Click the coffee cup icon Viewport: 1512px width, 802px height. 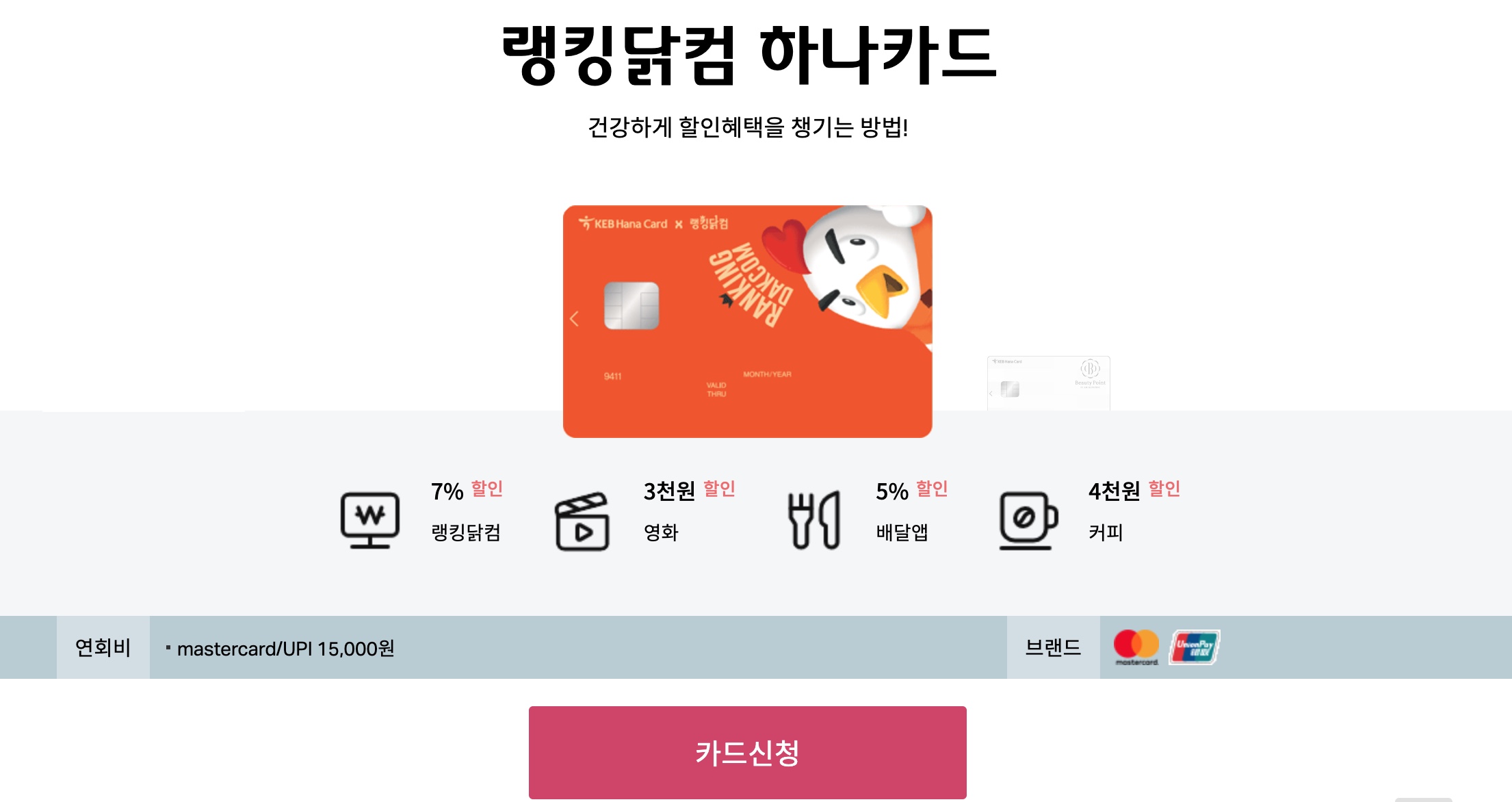1028,520
